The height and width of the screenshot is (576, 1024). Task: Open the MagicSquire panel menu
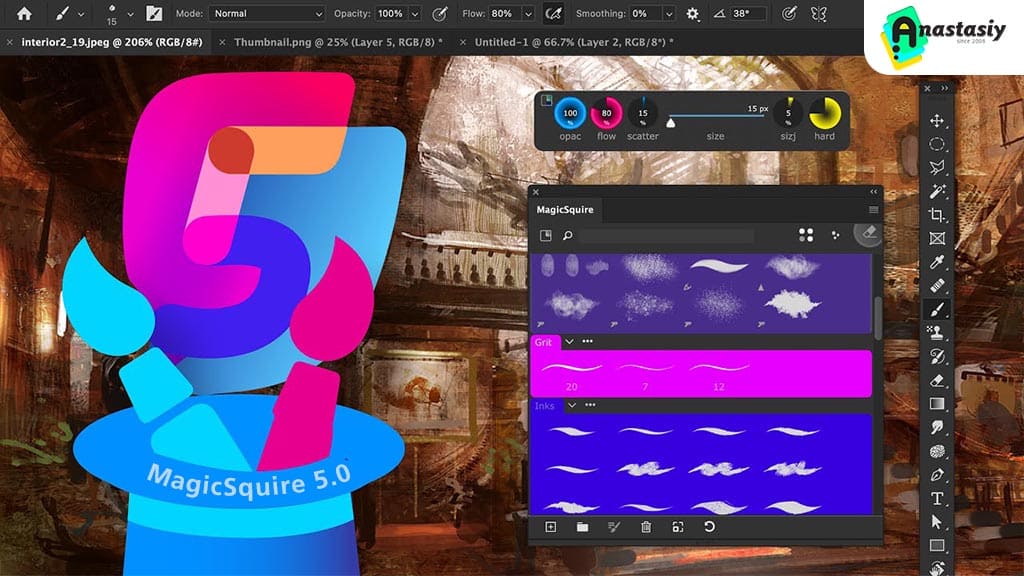pyautogui.click(x=873, y=210)
